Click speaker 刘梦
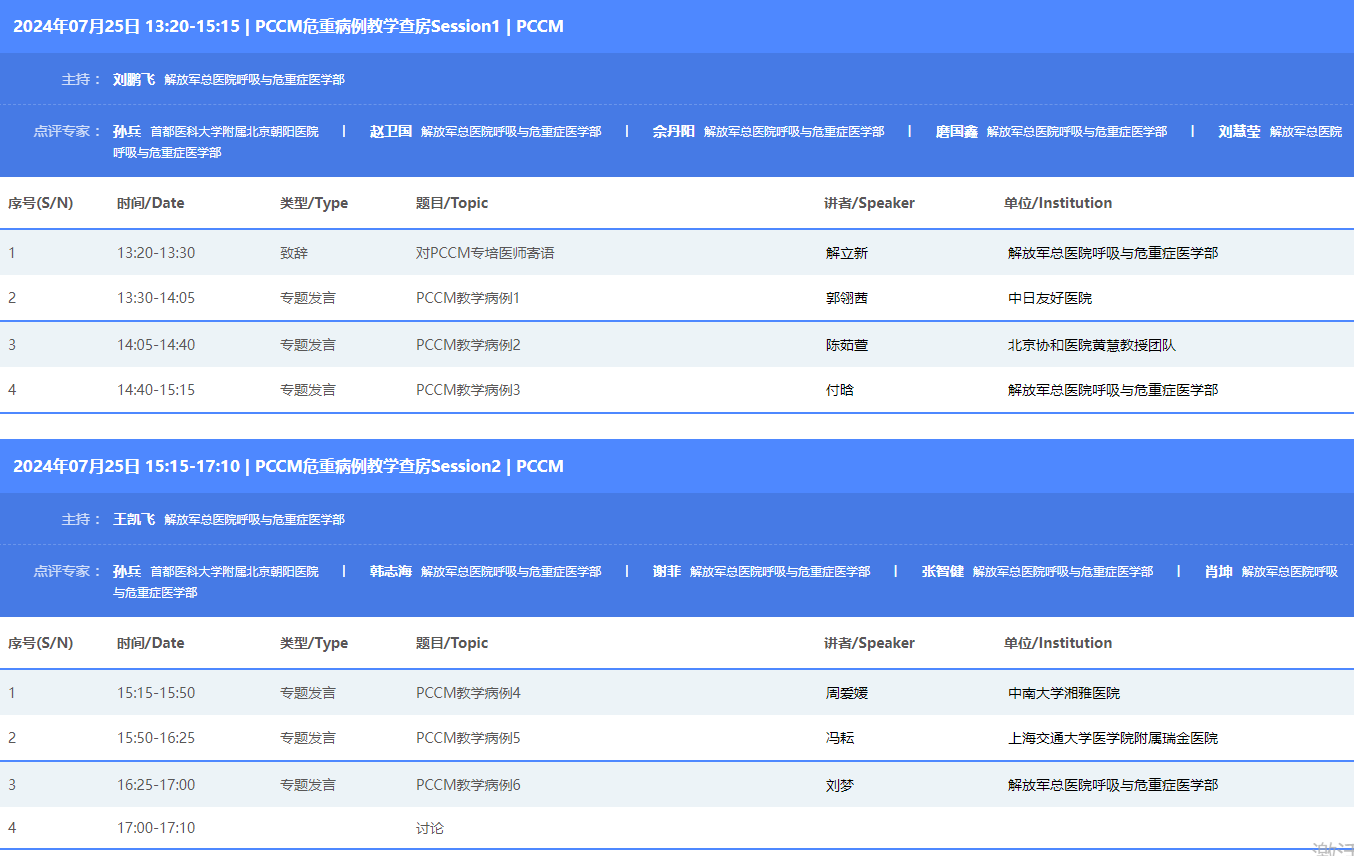Screen dimensions: 1354x856 (x=840, y=785)
